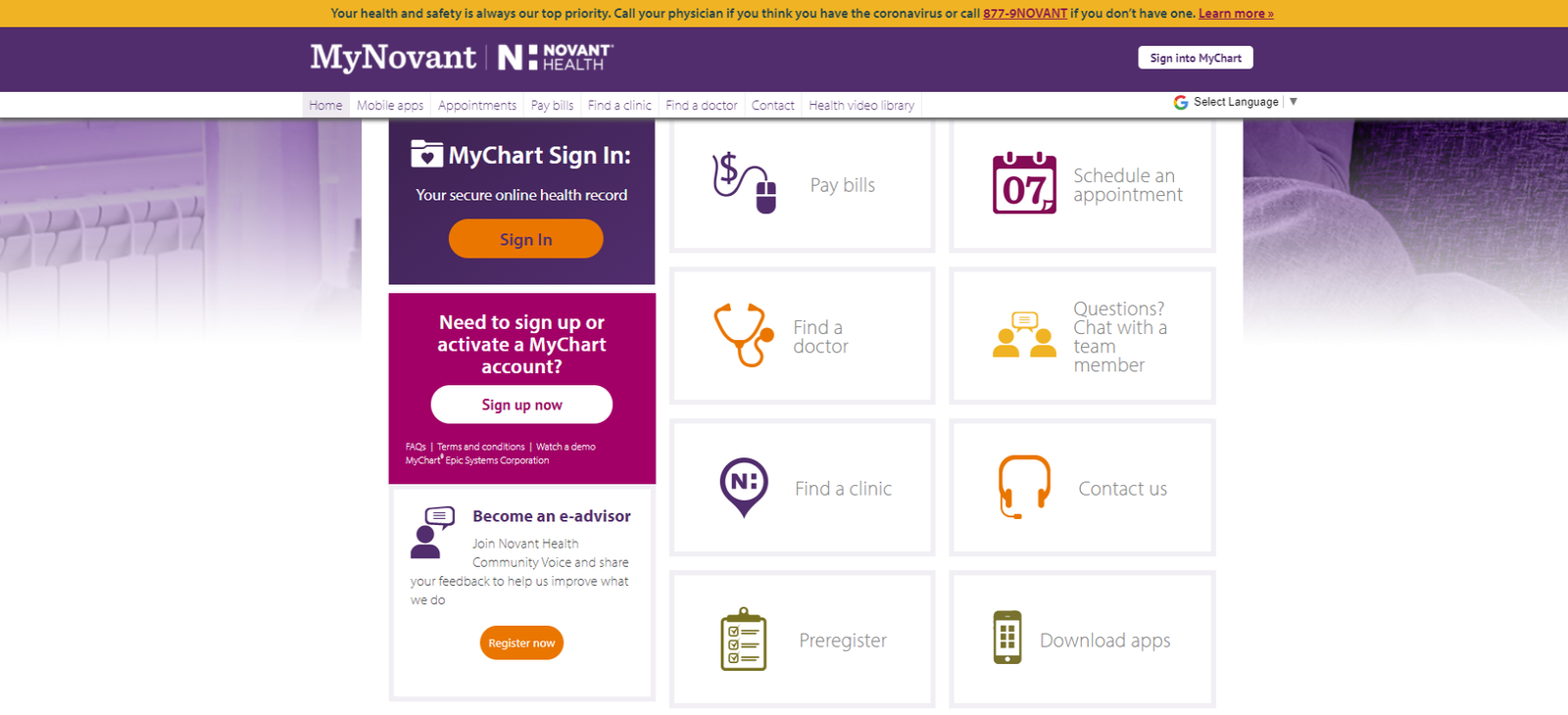1568x715 pixels.
Task: Select Pay bills in the navigation bar
Action: pos(553,105)
